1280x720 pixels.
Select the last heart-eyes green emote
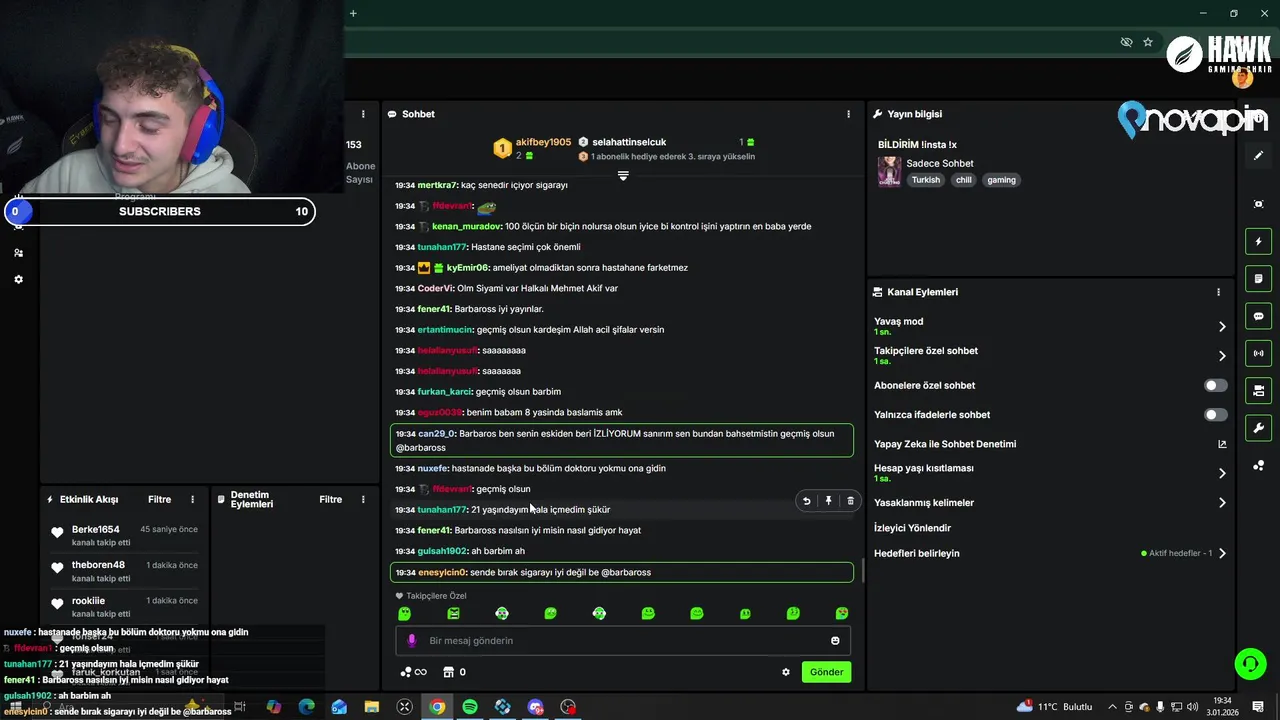pos(842,613)
